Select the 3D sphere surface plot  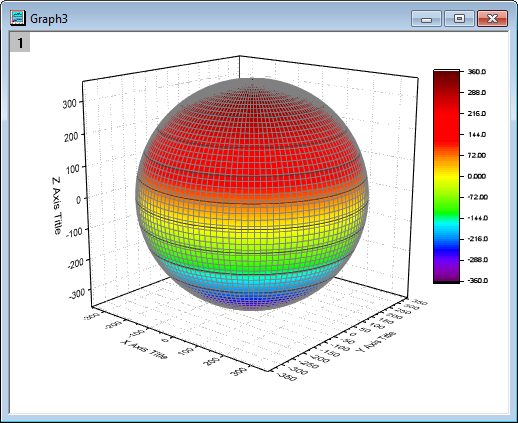pos(252,194)
